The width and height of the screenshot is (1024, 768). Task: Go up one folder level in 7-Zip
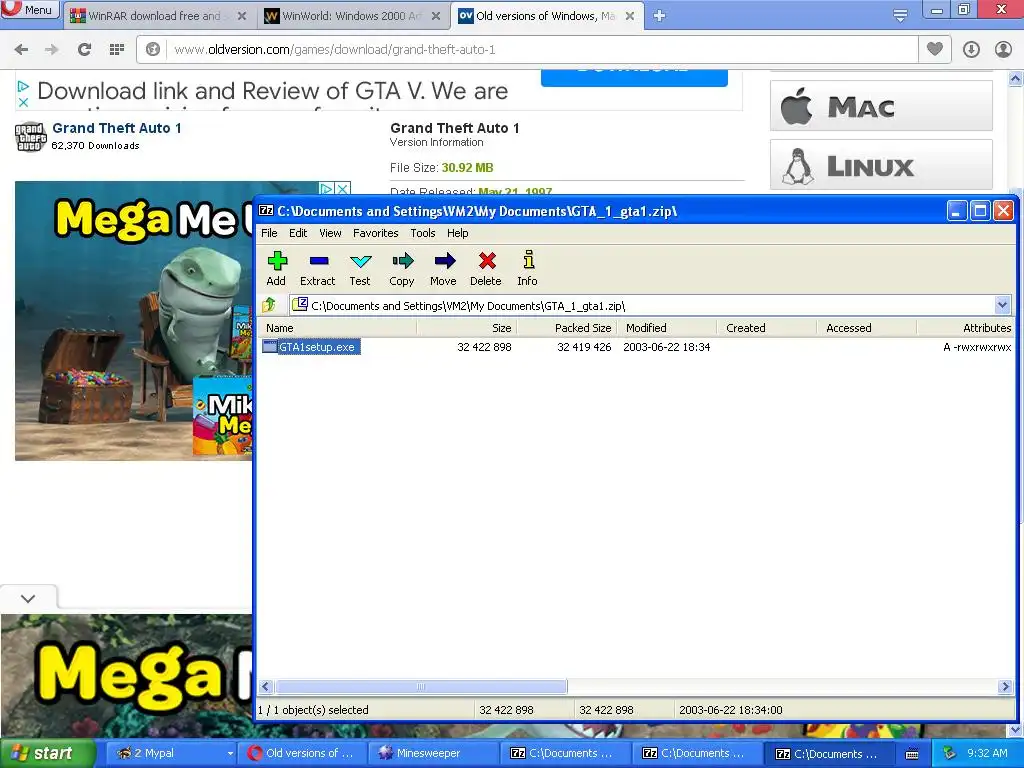(269, 305)
